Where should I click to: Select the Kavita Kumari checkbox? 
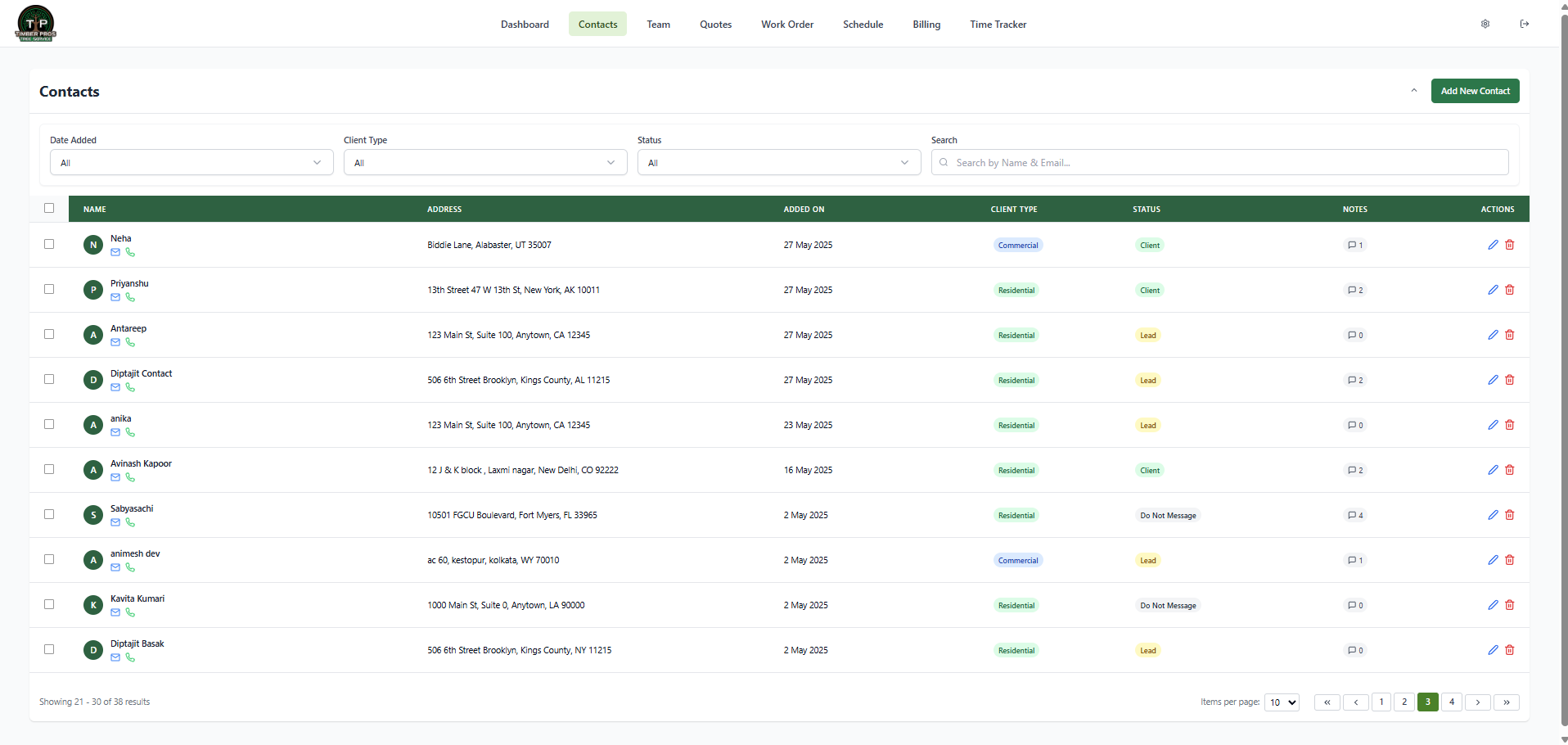pos(49,604)
